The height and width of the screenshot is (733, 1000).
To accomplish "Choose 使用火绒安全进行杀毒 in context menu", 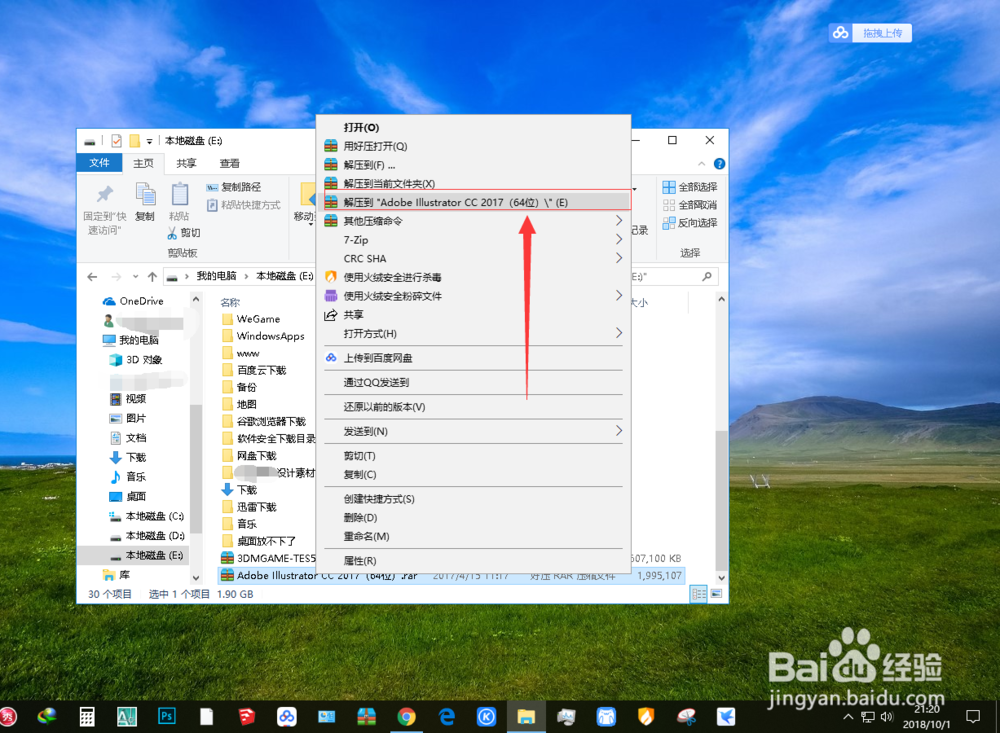I will coord(473,277).
